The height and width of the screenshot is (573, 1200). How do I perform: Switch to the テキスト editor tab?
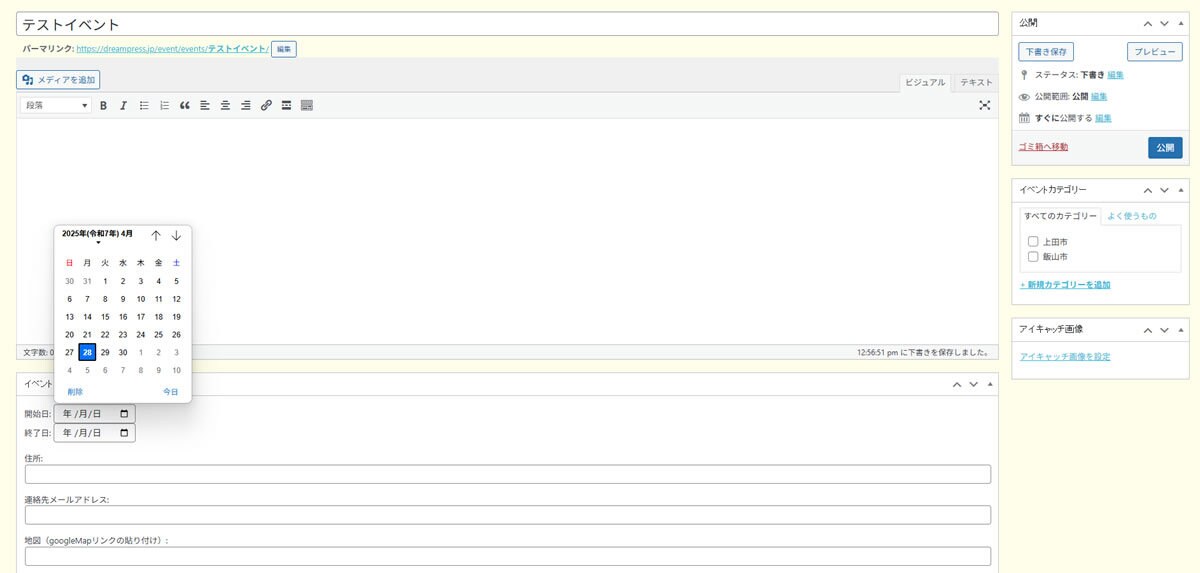point(976,83)
